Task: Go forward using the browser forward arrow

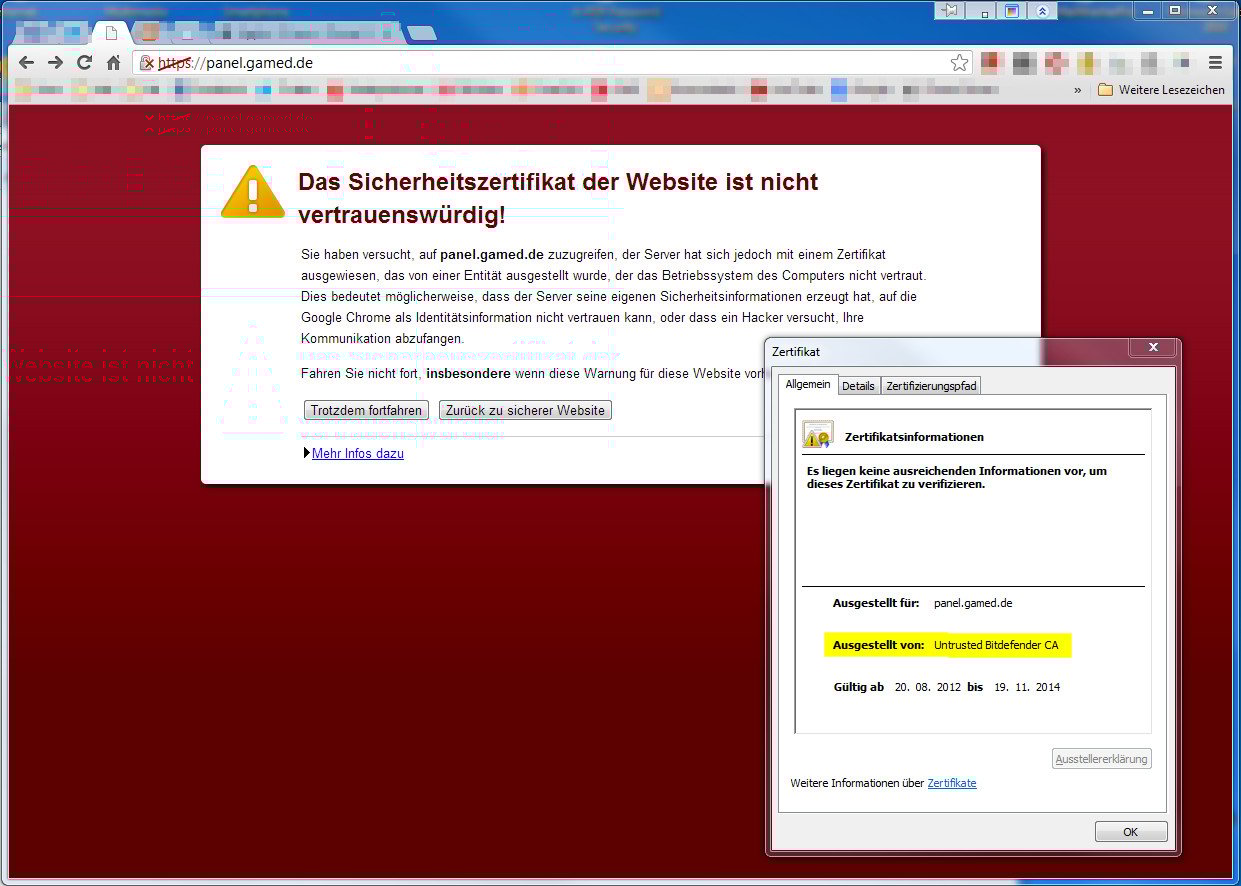Action: point(56,63)
